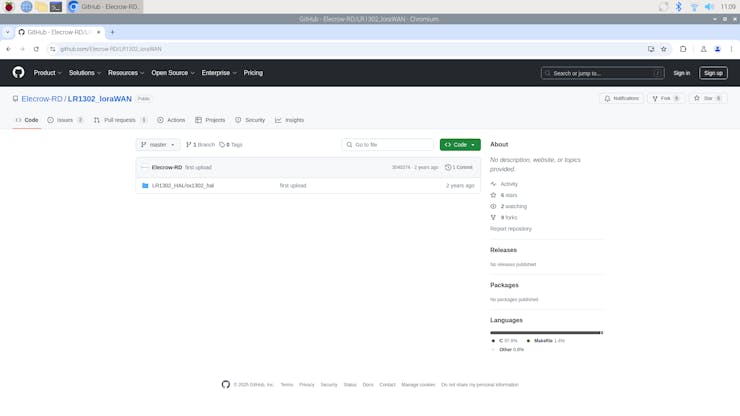Open the browser extensions puzzle icon

(683, 49)
